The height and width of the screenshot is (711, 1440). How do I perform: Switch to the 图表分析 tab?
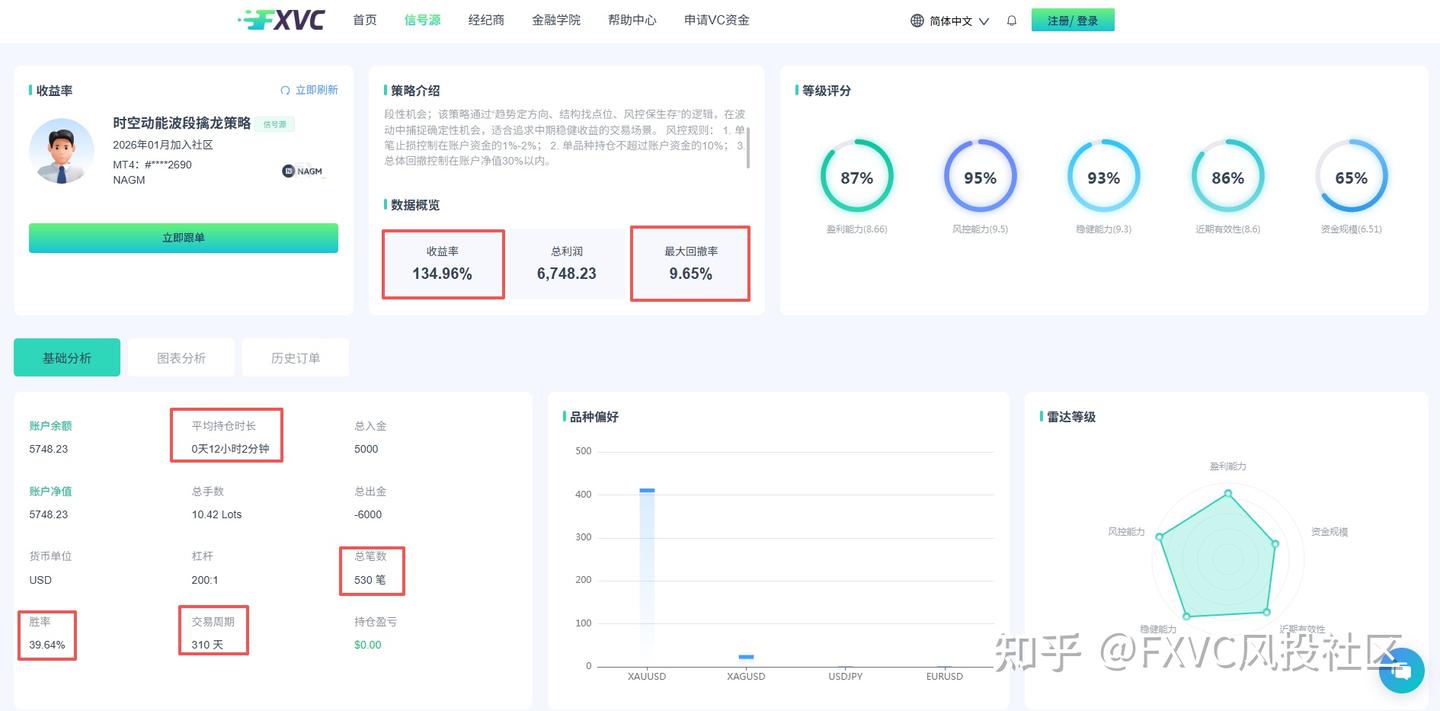coord(181,356)
